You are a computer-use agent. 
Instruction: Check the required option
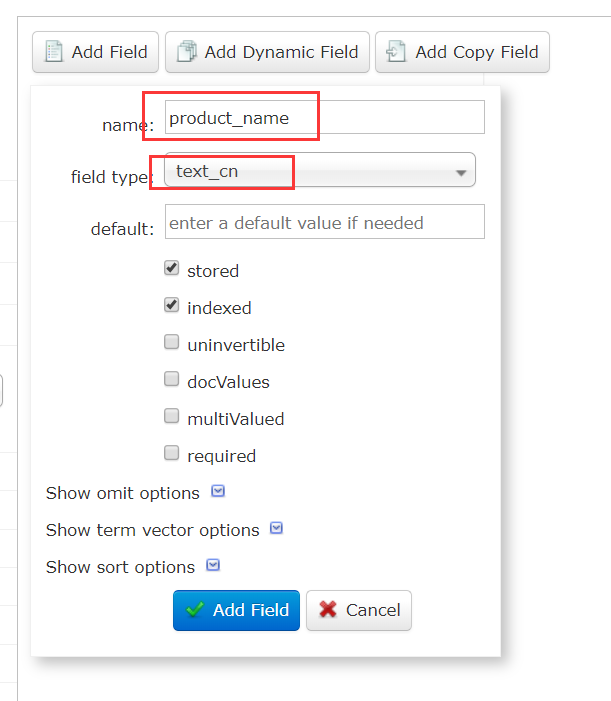pos(171,453)
